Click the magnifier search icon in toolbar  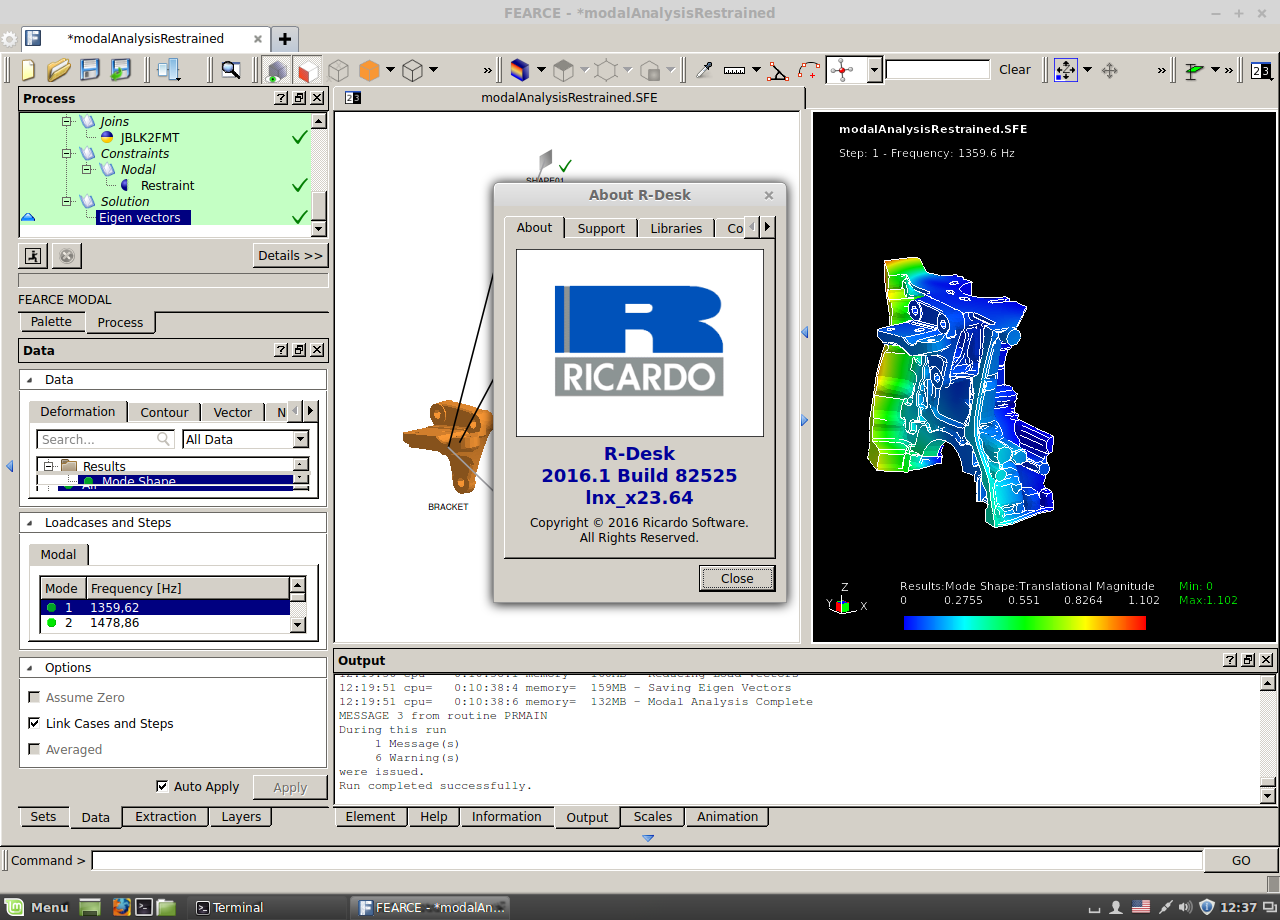tap(231, 70)
